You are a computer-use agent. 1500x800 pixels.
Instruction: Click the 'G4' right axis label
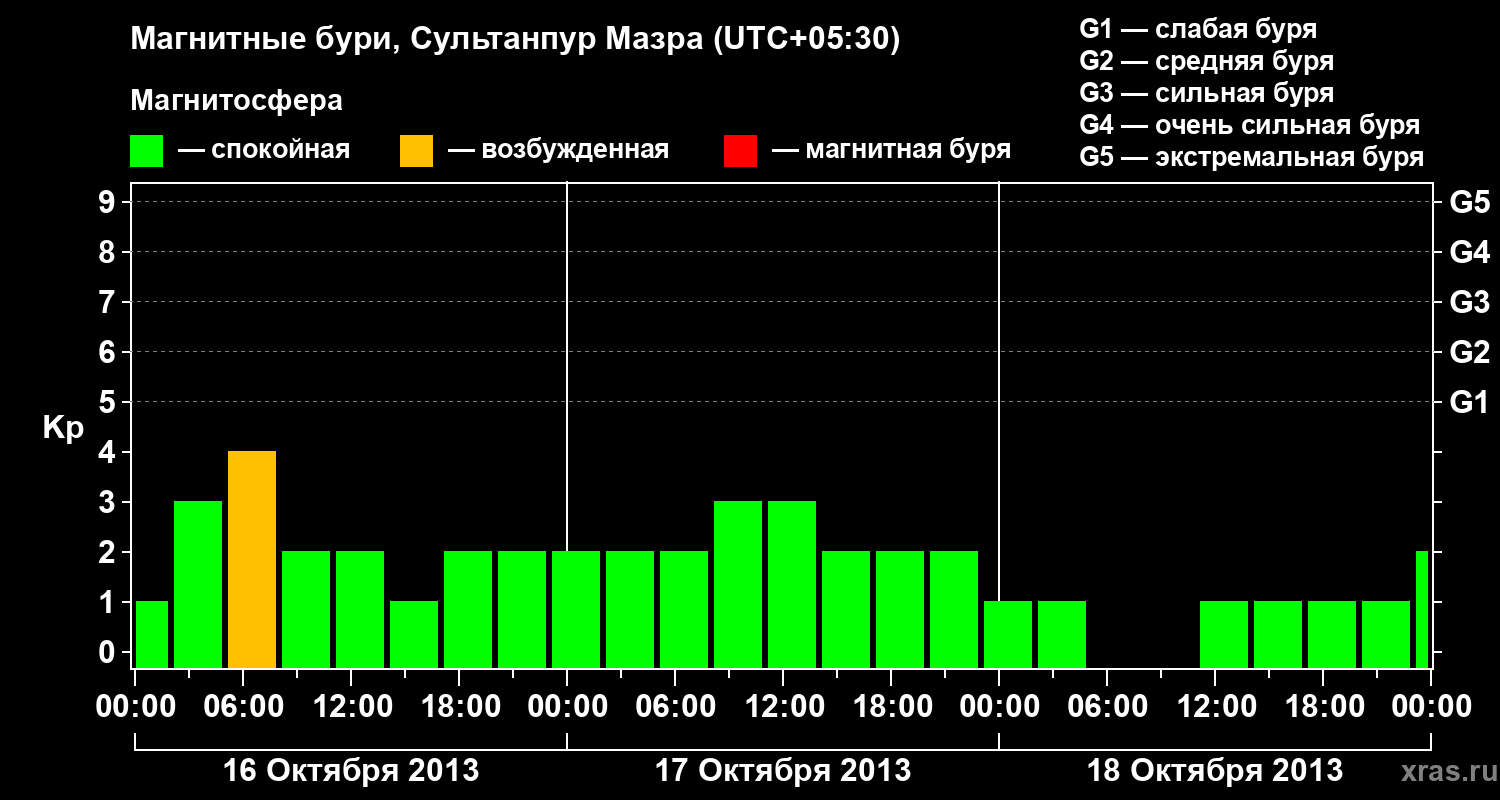click(1469, 252)
